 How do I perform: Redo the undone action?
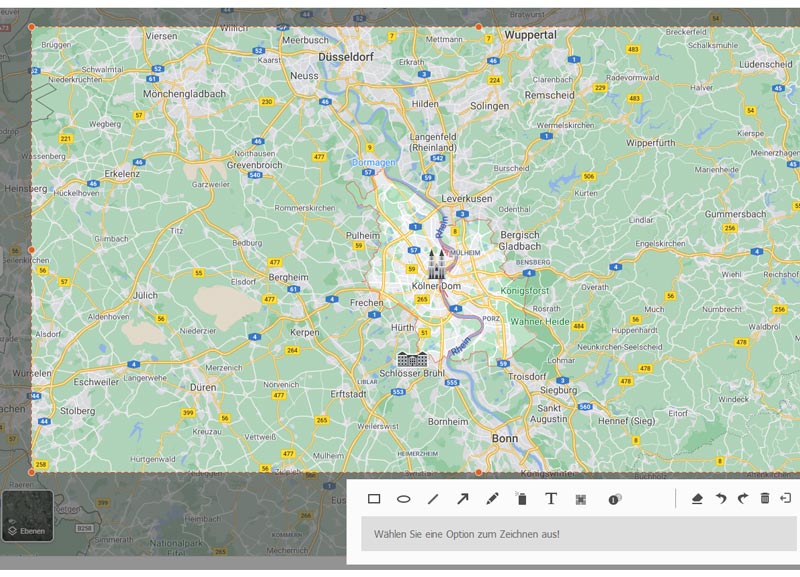[744, 498]
